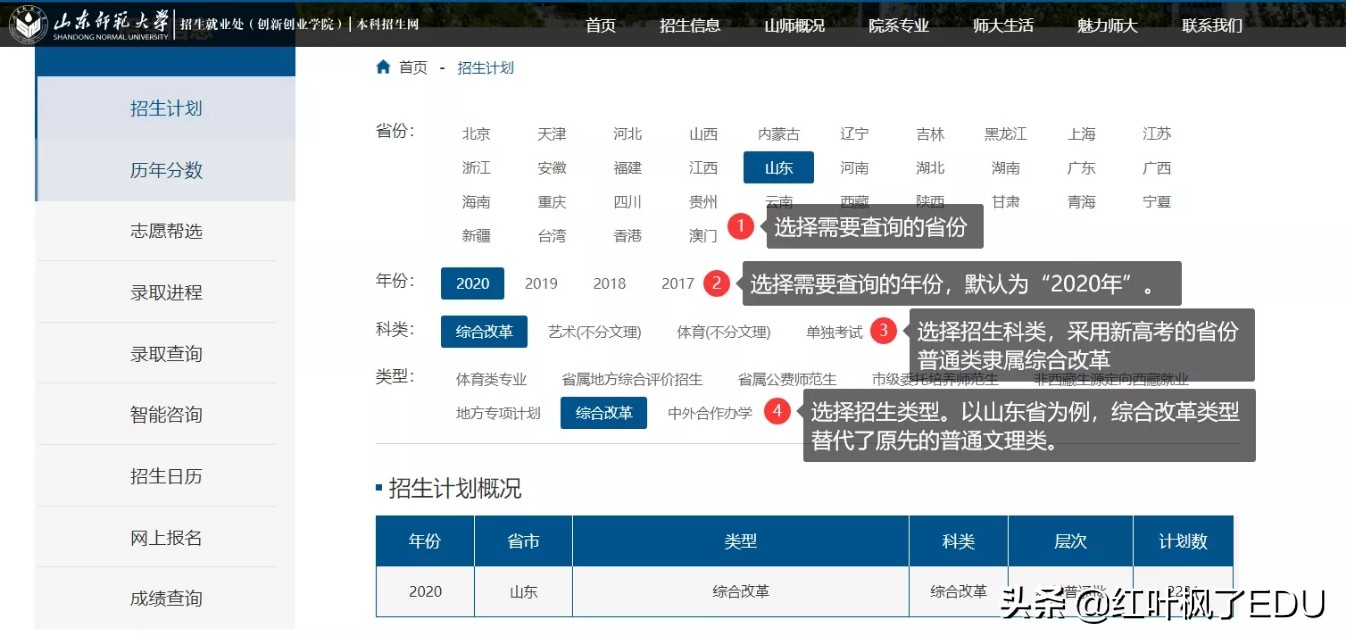The width and height of the screenshot is (1346, 640).
Task: Switch the year to 2019
Action: [540, 284]
